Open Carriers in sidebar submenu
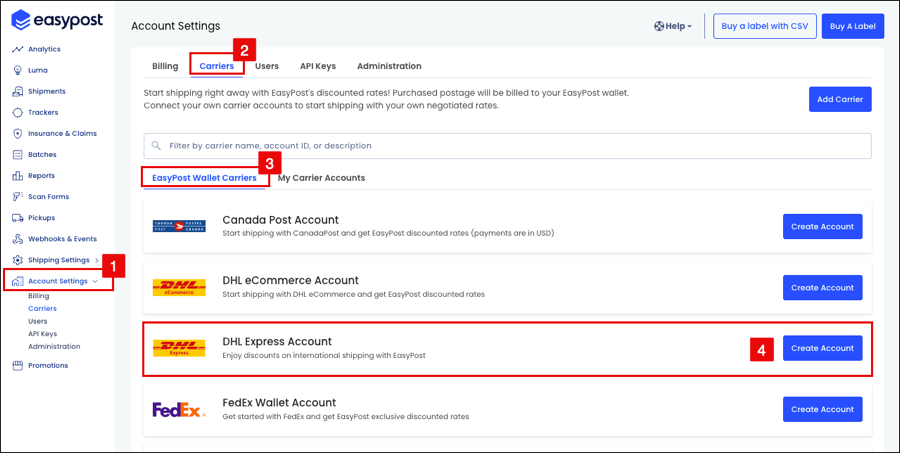The width and height of the screenshot is (900, 453). pyautogui.click(x=42, y=309)
